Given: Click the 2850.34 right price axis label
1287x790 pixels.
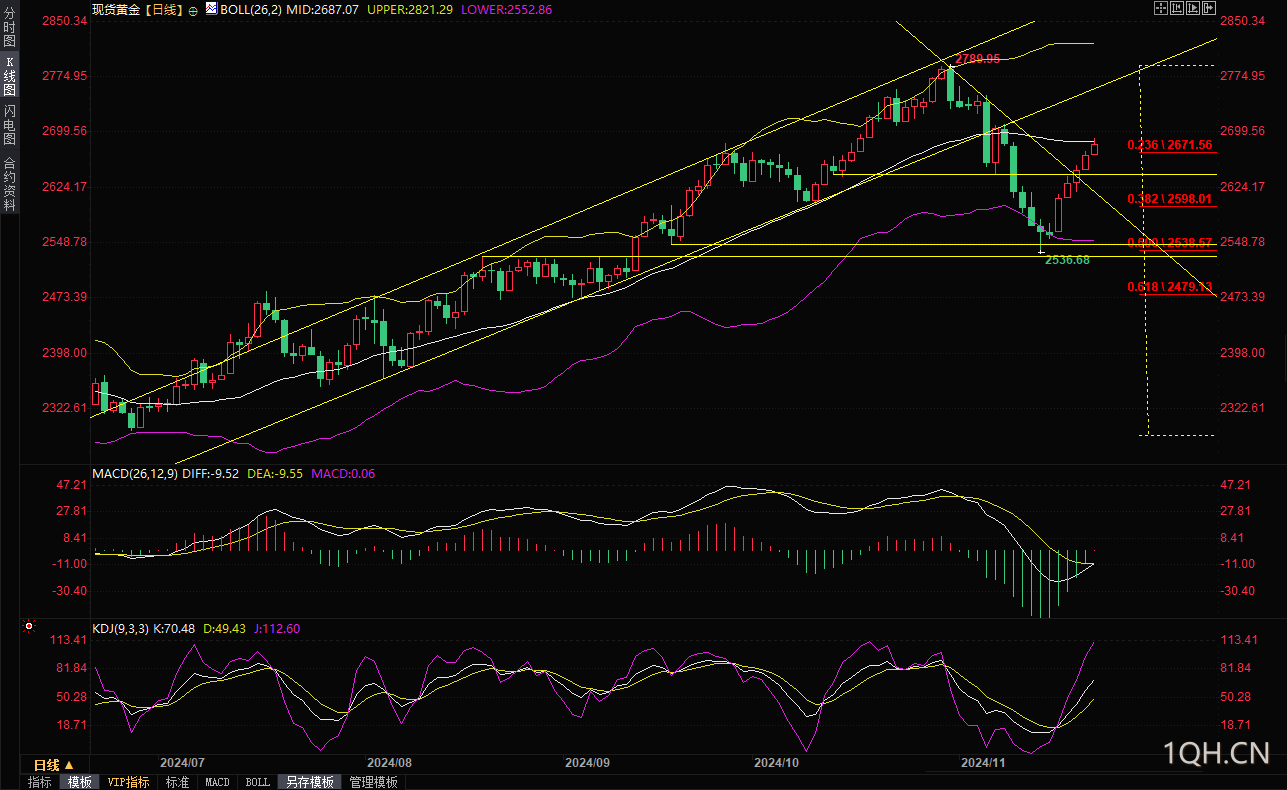Looking at the screenshot, I should (x=1244, y=21).
